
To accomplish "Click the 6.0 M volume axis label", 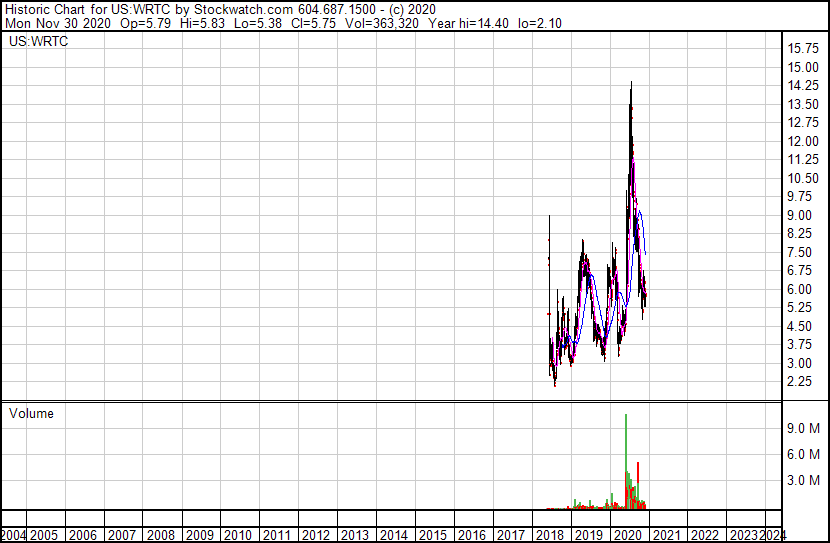I will pyautogui.click(x=804, y=454).
